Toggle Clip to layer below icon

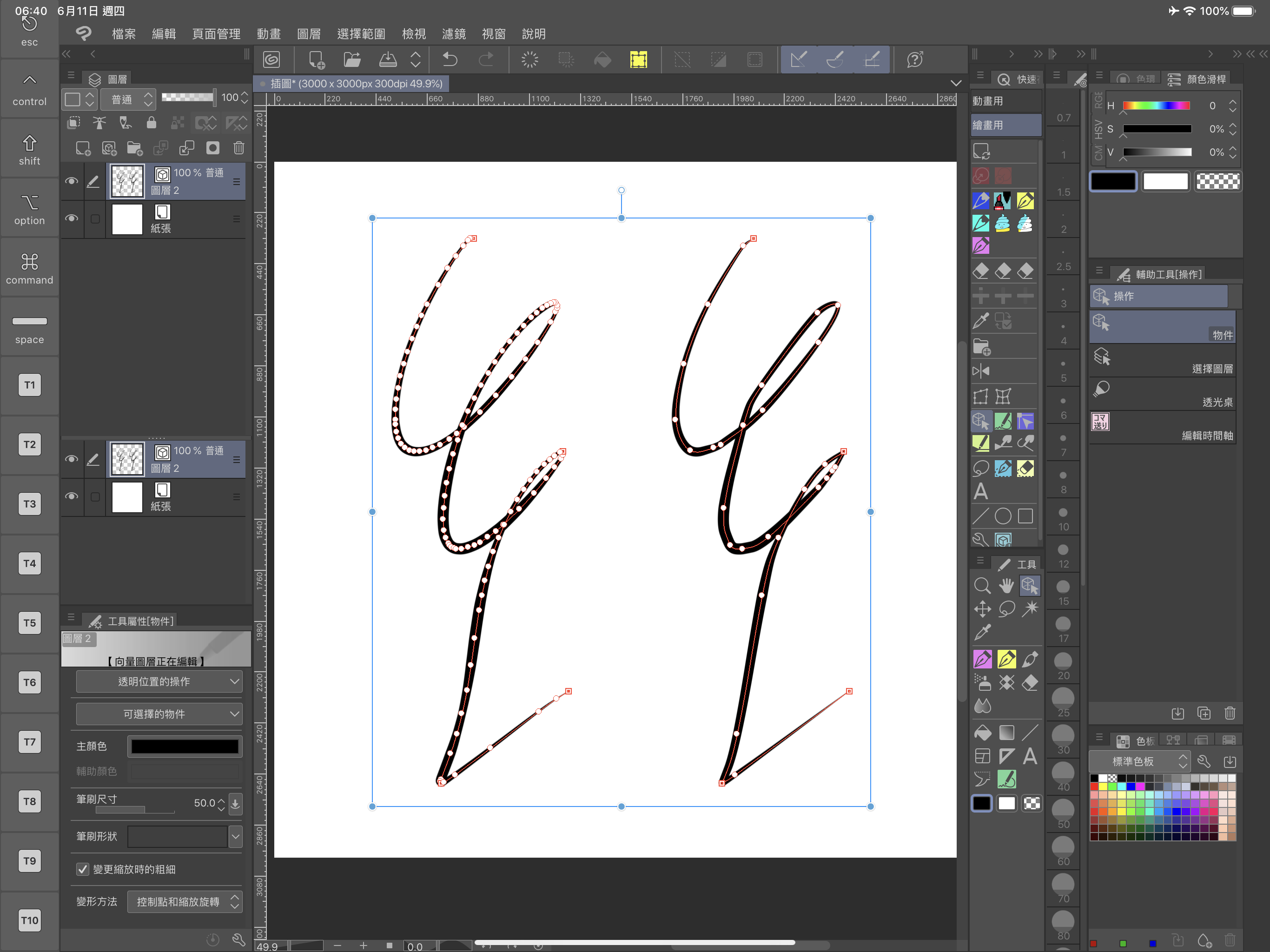coord(73,122)
